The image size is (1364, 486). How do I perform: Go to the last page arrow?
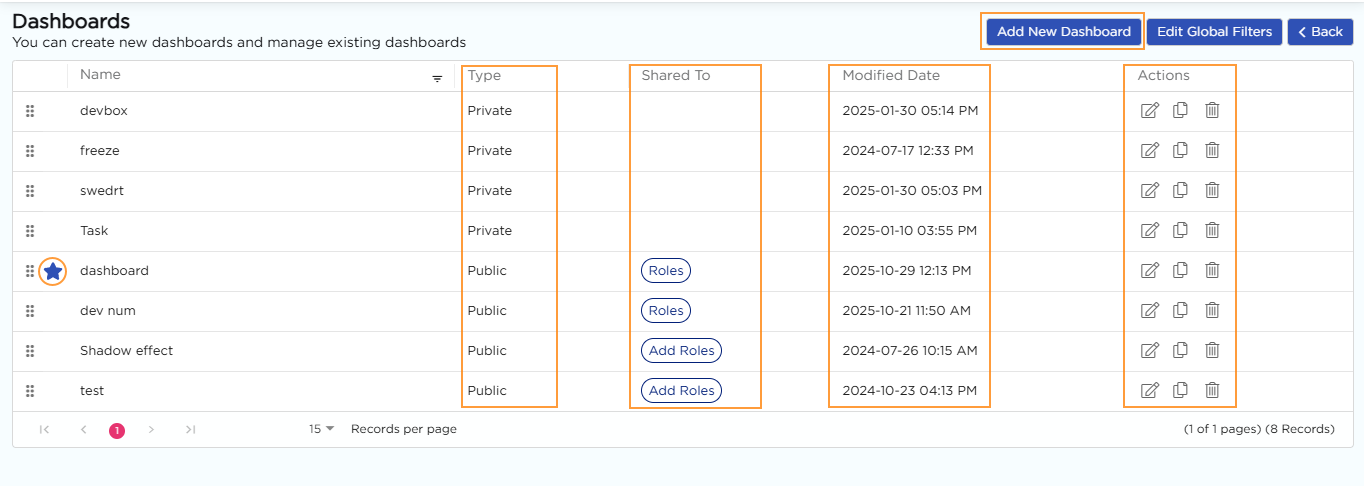190,429
